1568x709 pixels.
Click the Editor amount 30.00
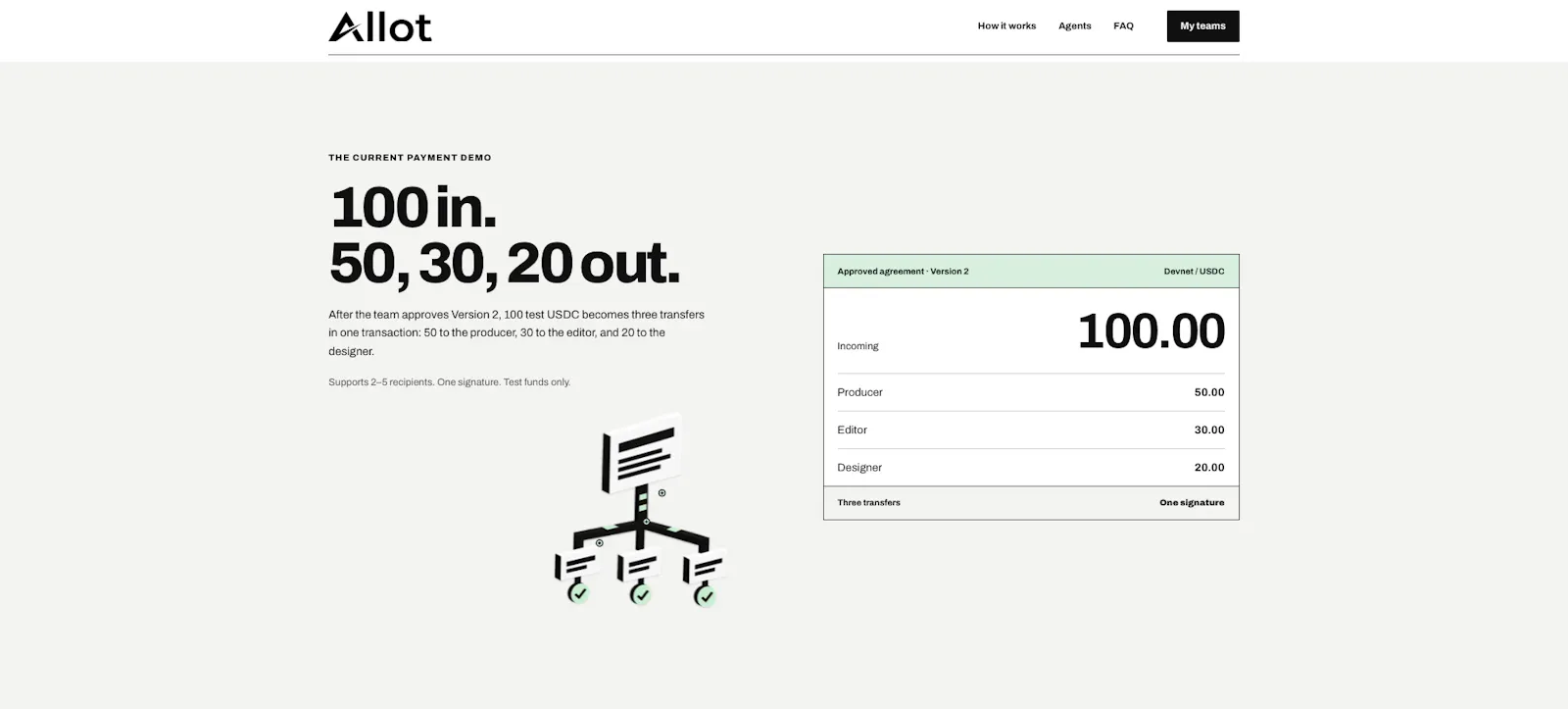[1209, 430]
